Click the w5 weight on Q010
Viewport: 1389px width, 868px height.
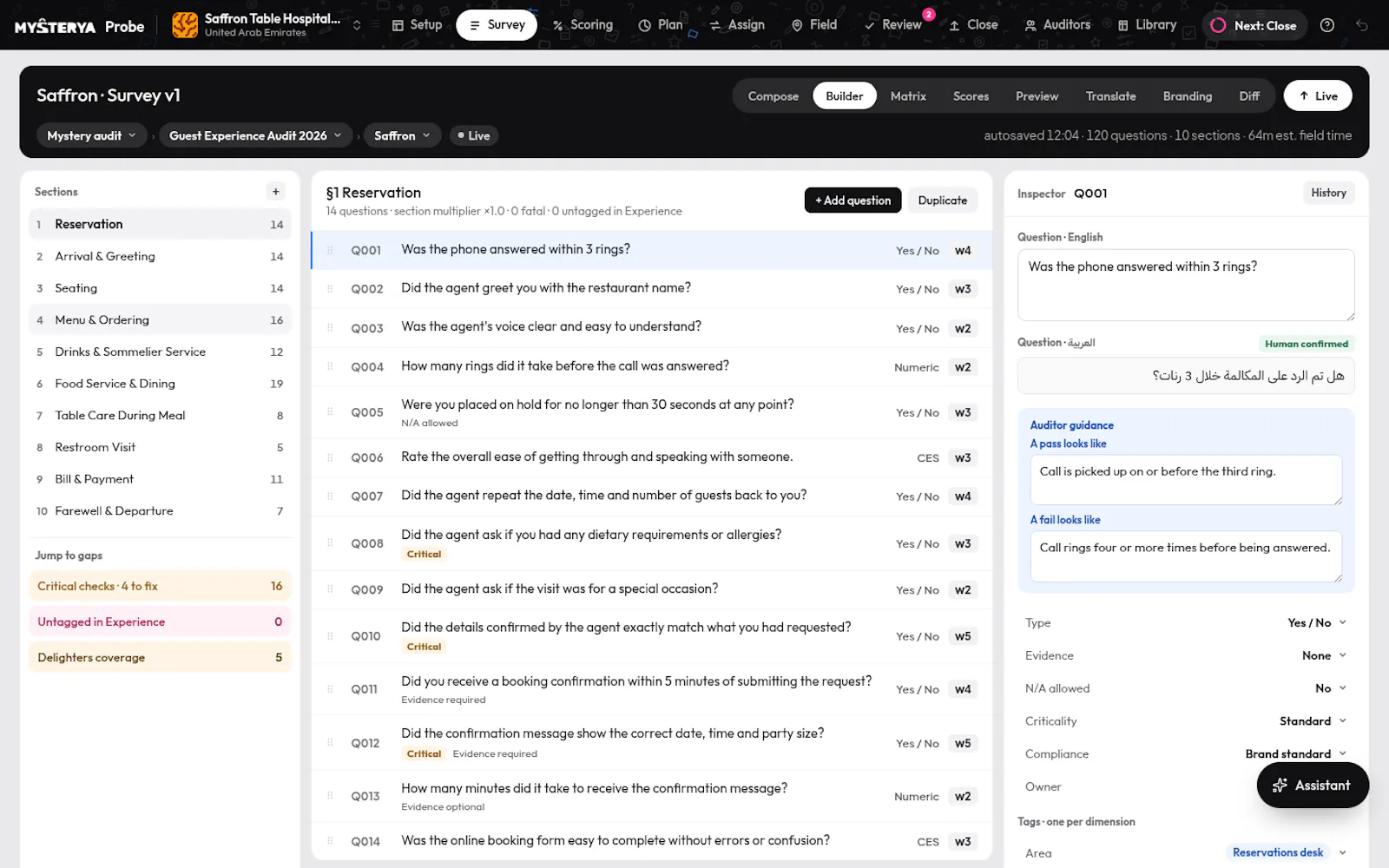click(963, 637)
